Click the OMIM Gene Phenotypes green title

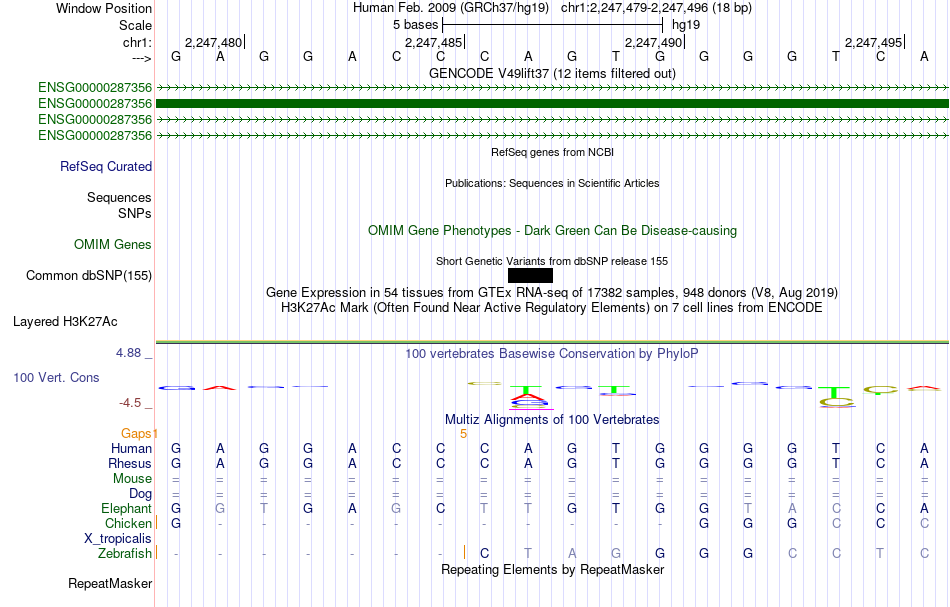pos(552,231)
